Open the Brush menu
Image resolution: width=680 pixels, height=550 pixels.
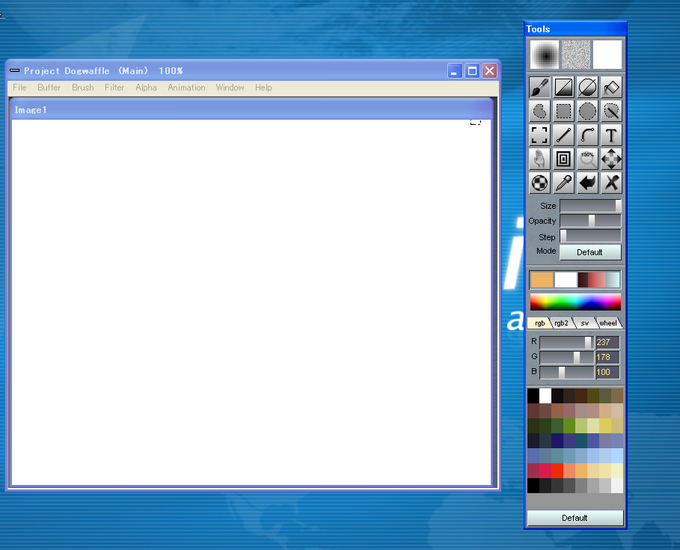tap(83, 88)
